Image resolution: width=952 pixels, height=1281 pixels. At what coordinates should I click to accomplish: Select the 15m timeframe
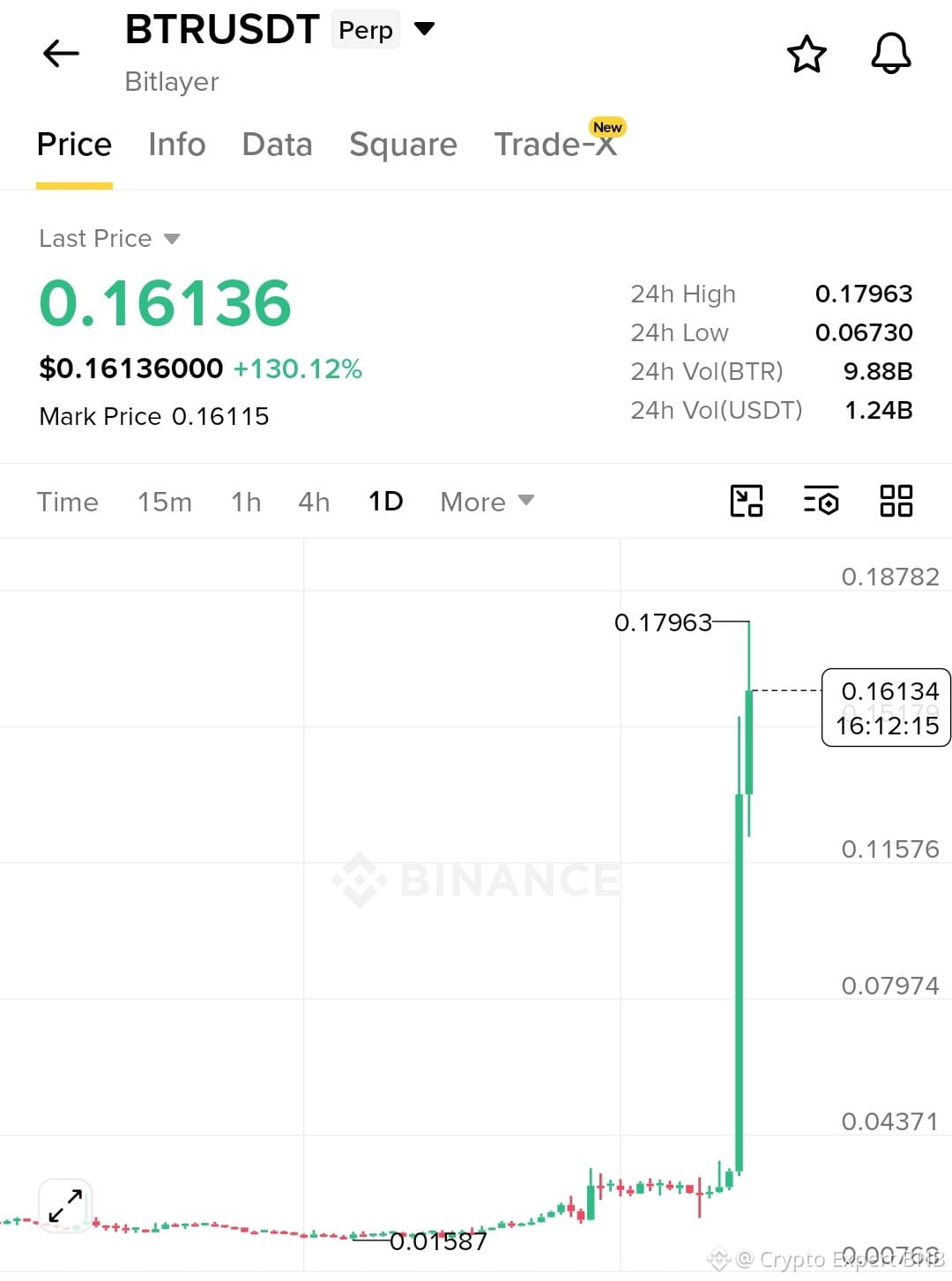click(164, 502)
